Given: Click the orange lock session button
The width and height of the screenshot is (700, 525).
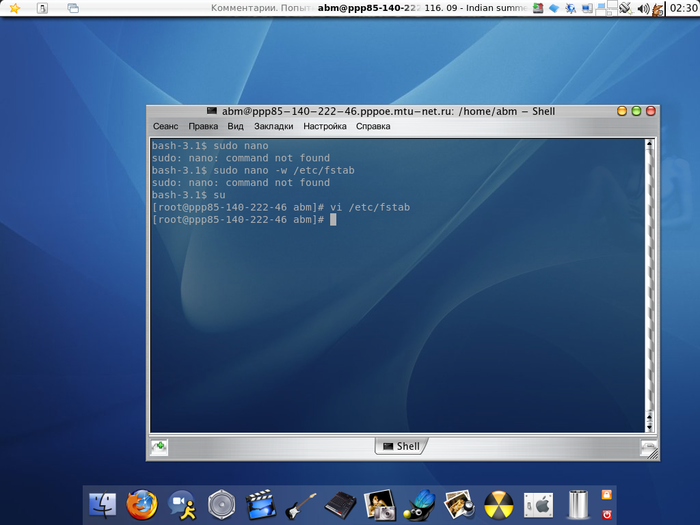Looking at the screenshot, I should coord(606,494).
